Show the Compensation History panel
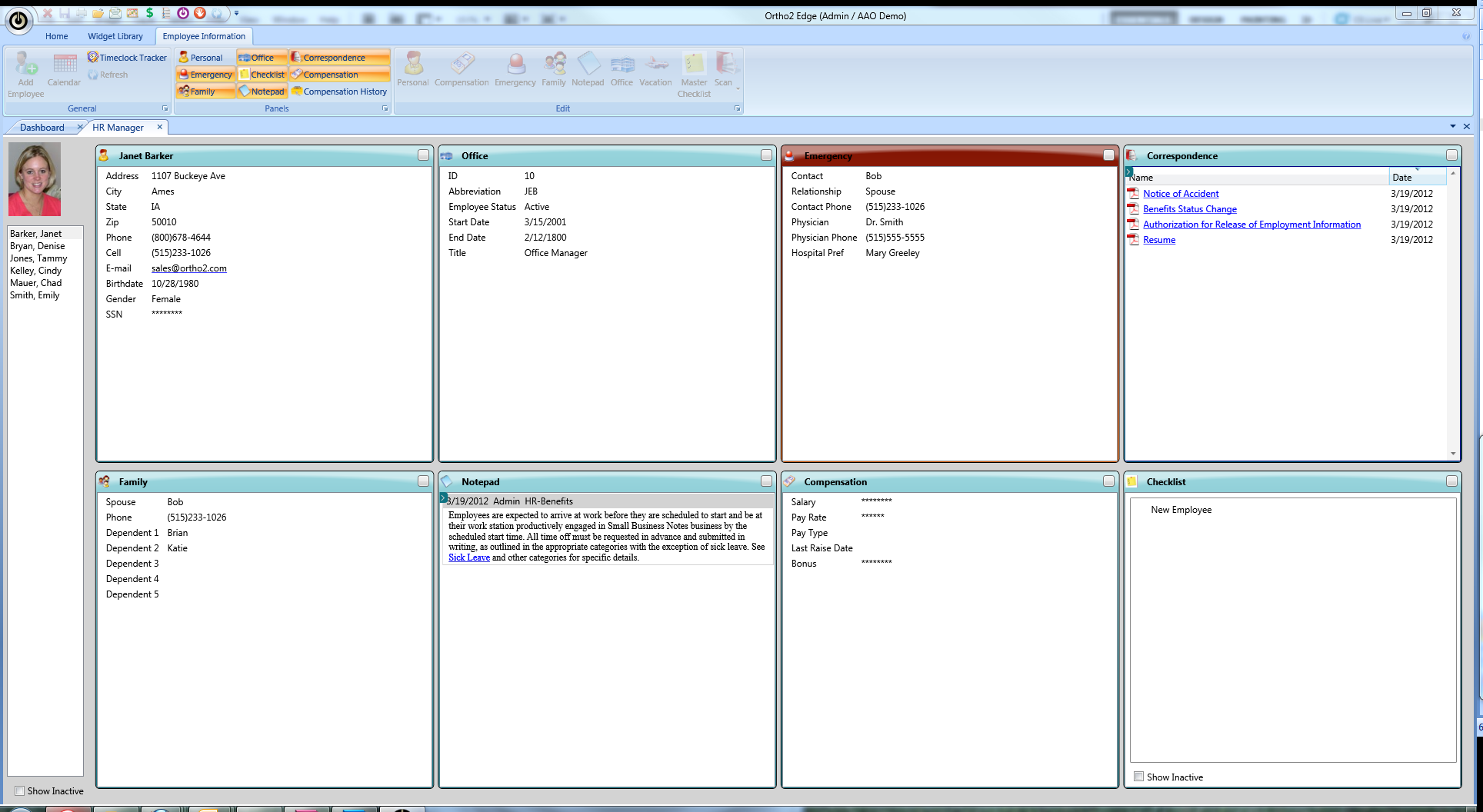Screen dimensions: 1483x812 (340, 92)
